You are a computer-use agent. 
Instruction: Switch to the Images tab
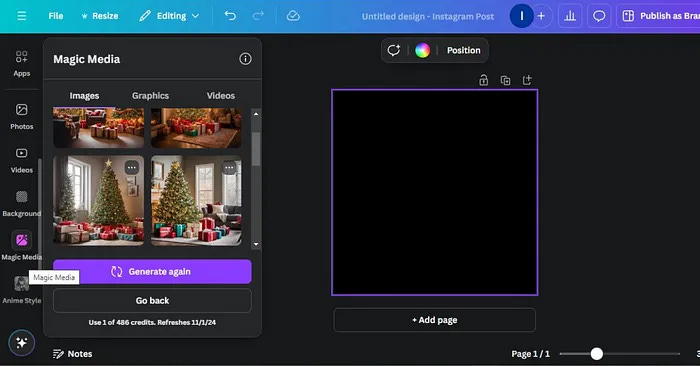tap(84, 96)
